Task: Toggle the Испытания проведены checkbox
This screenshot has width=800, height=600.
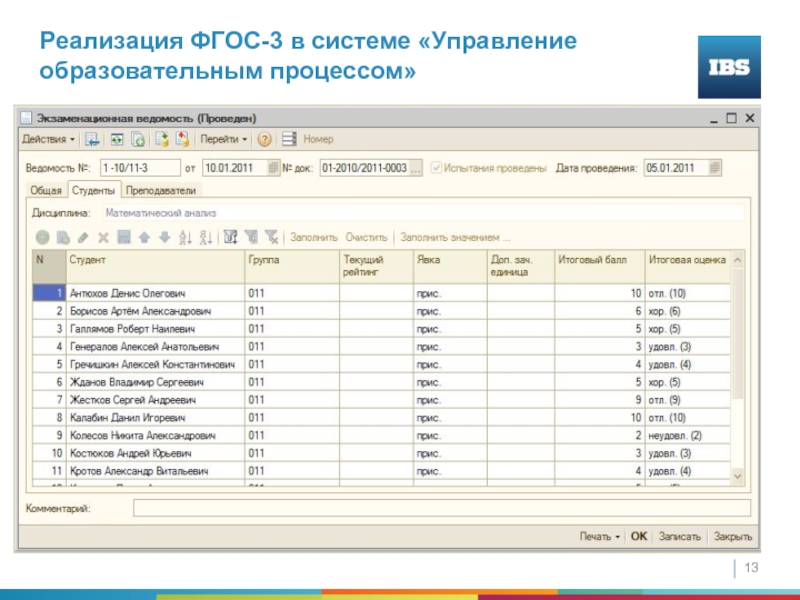Action: tap(436, 168)
